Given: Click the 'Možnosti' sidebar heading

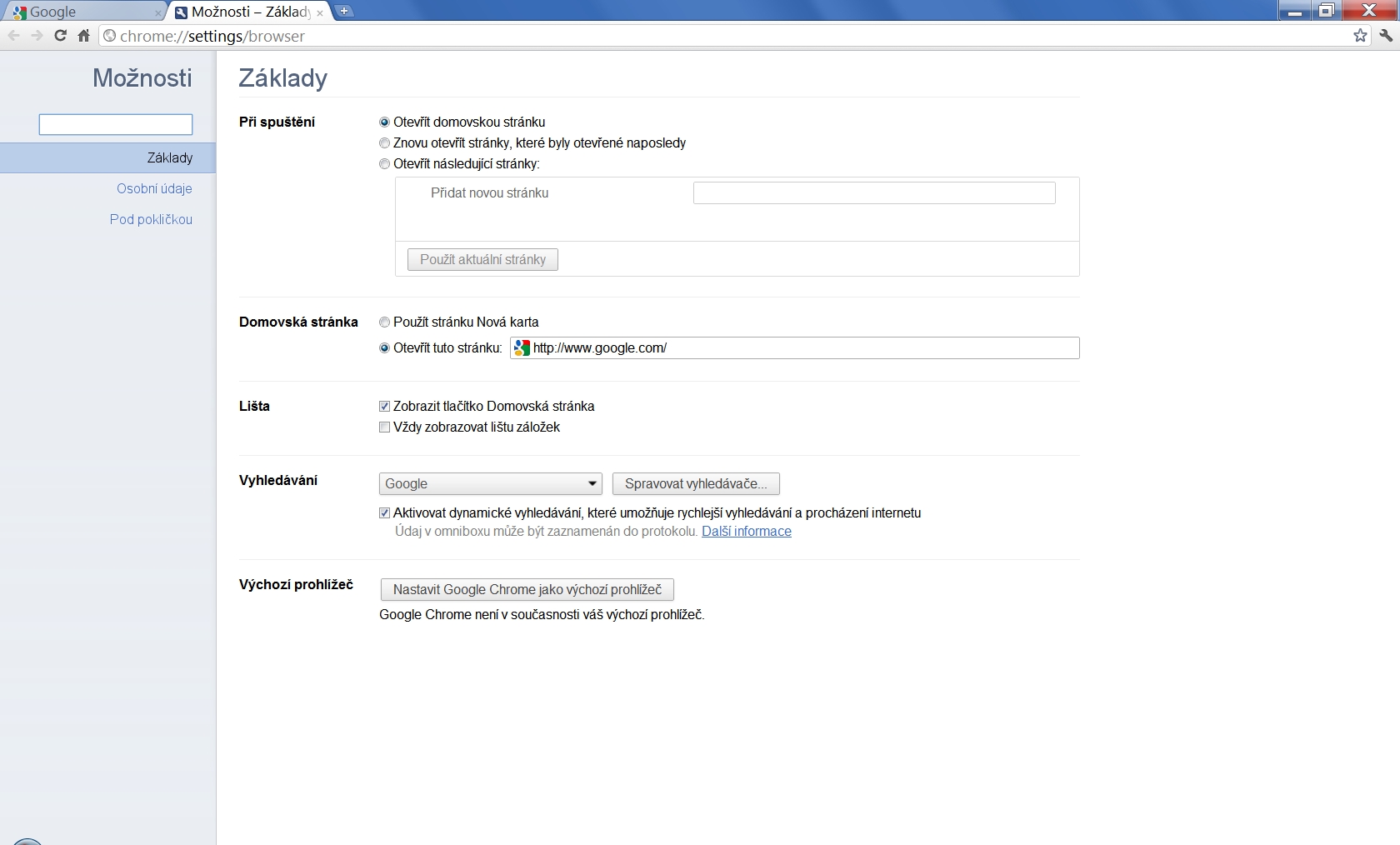Looking at the screenshot, I should 142,77.
